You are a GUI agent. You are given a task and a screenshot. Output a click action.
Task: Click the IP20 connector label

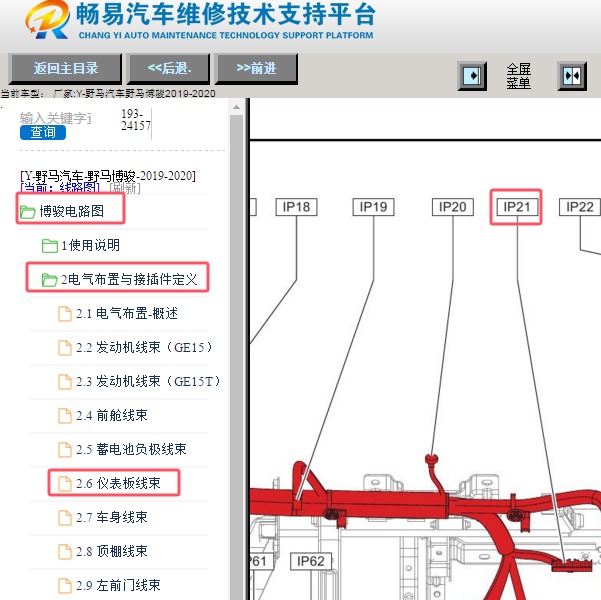point(453,207)
